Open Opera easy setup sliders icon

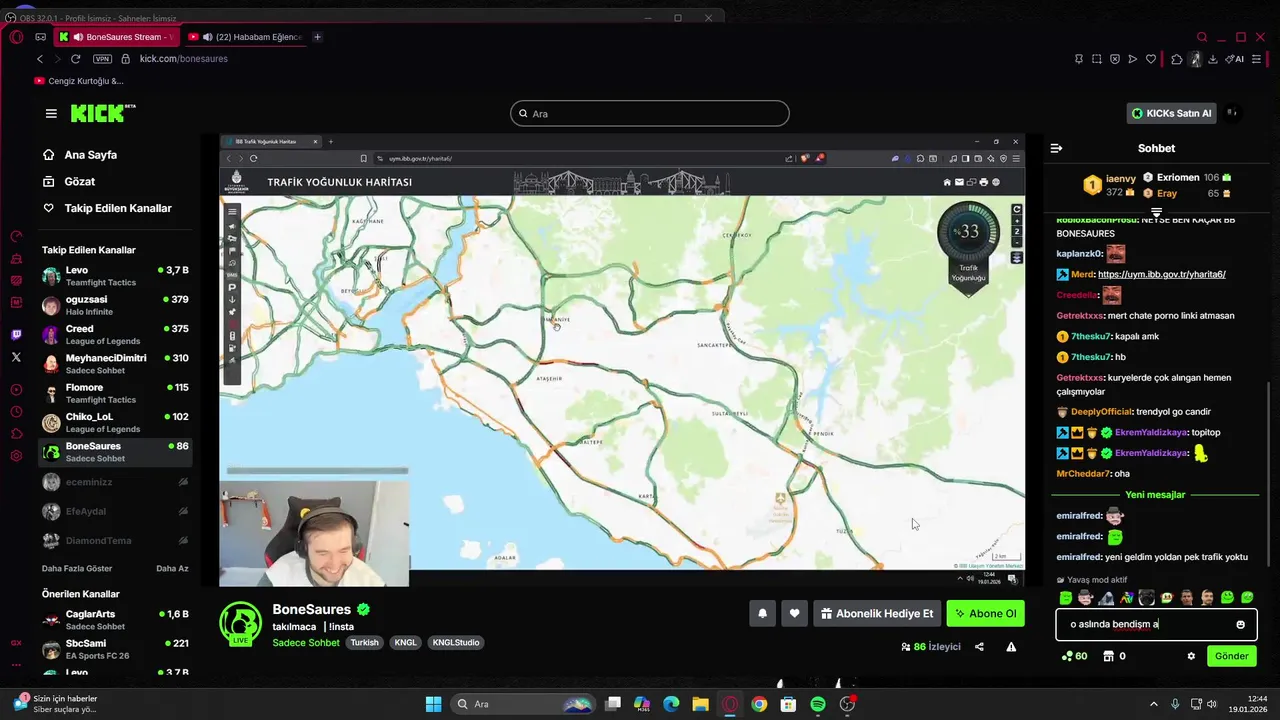click(1257, 59)
